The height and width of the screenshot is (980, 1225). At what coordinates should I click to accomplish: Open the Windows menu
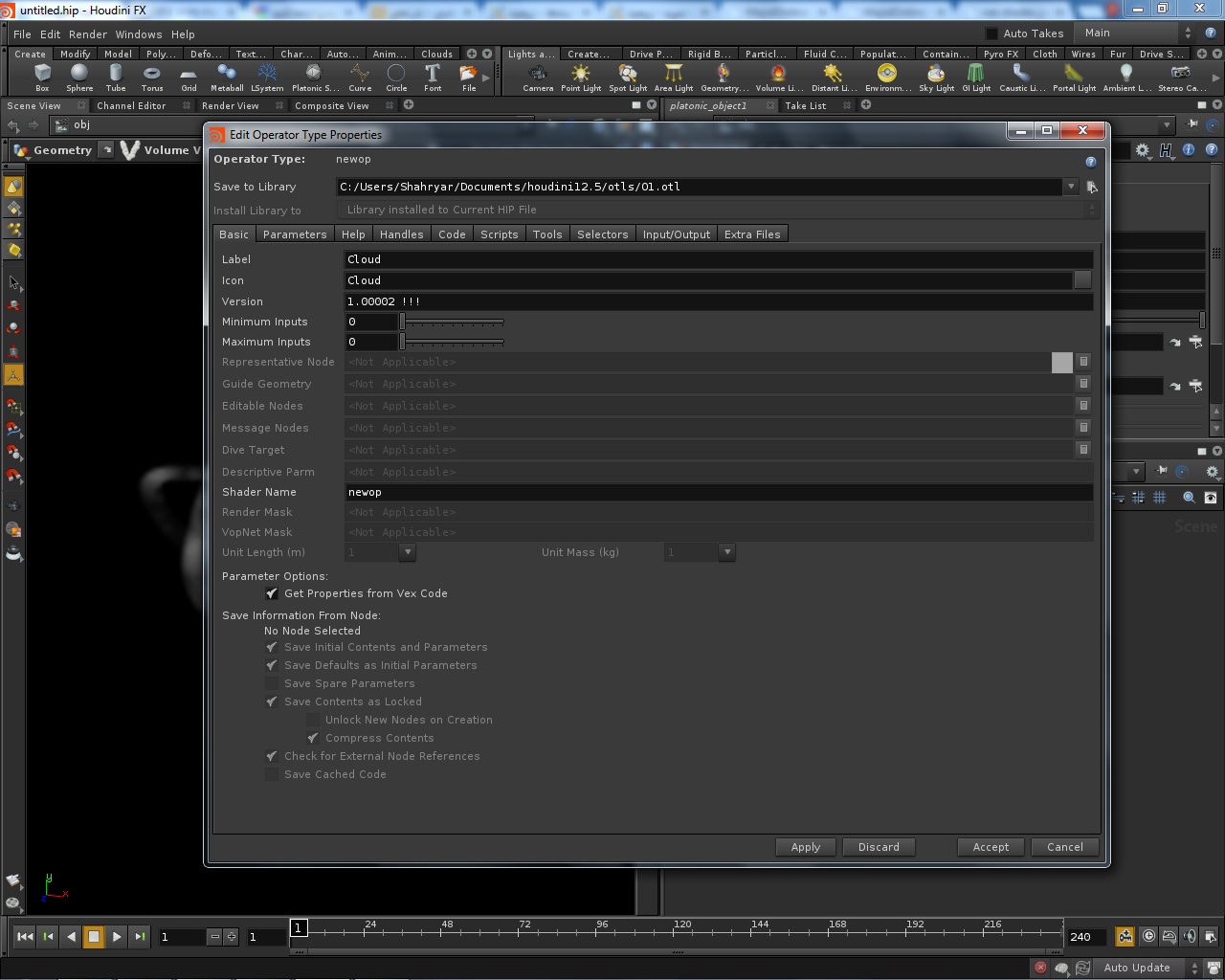coord(139,33)
